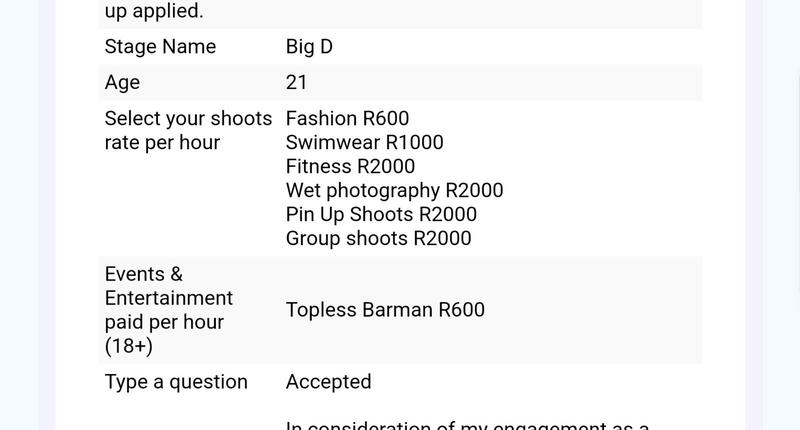Click the 'up applied.' text at top
This screenshot has width=800, height=430.
154,11
